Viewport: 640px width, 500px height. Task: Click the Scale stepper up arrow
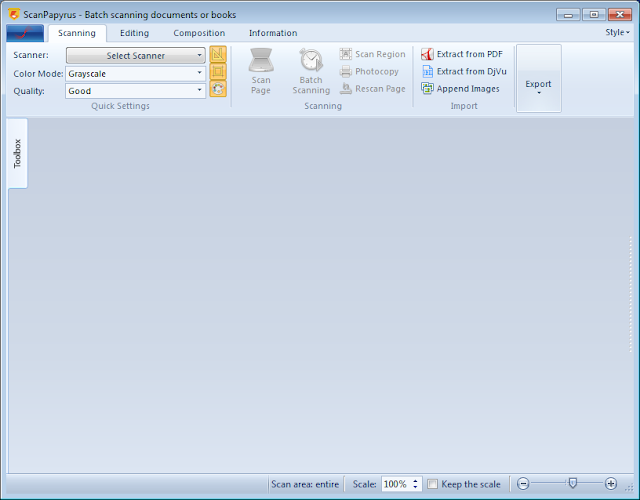(x=416, y=481)
